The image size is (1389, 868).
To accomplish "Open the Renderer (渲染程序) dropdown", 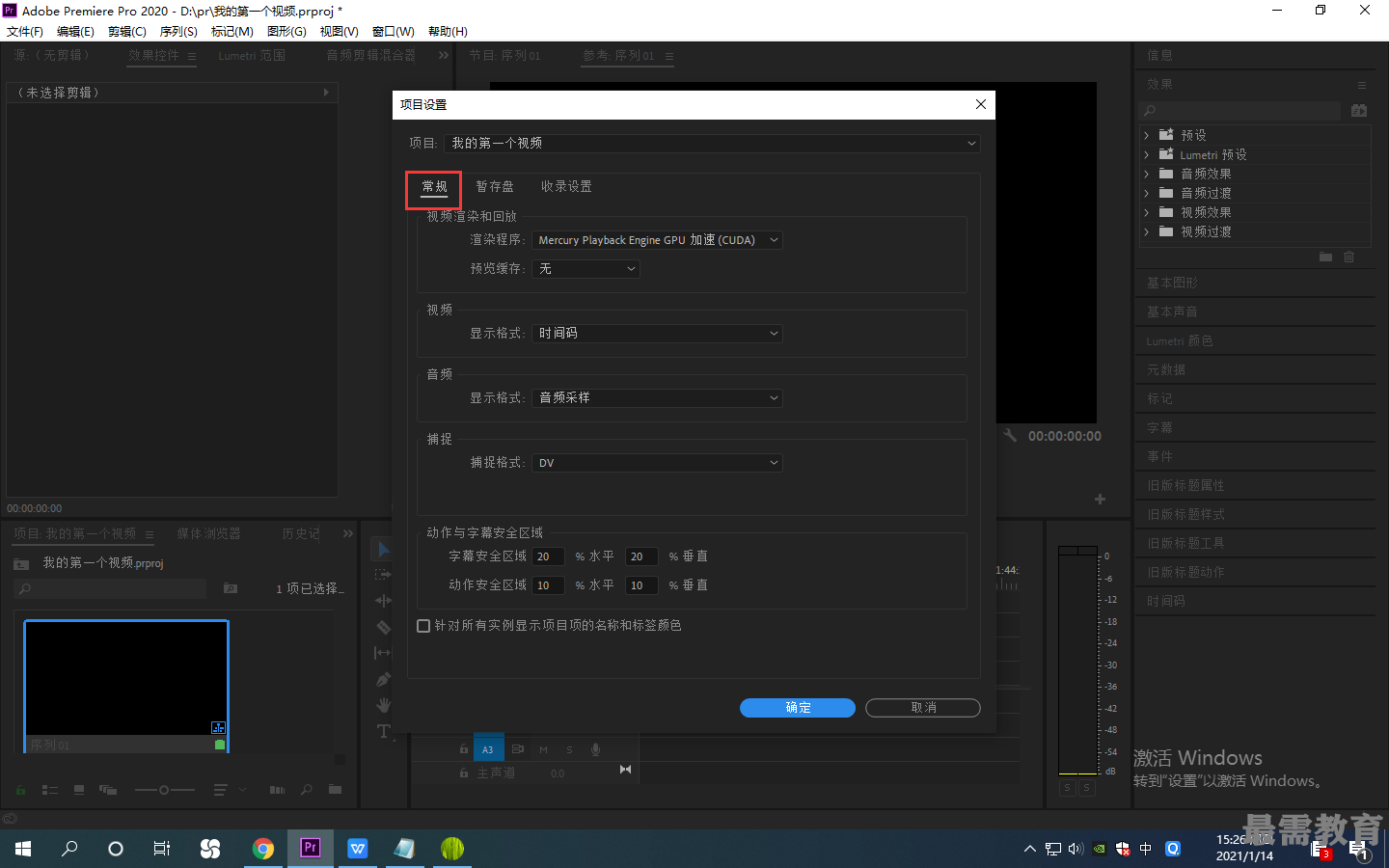I will coord(657,240).
